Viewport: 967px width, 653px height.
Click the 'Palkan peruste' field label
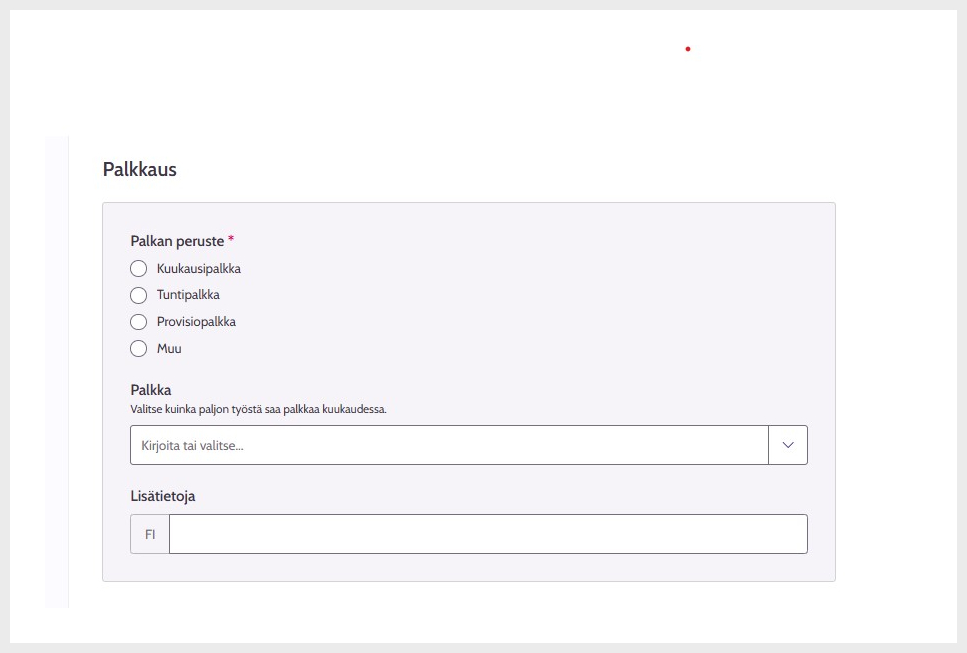178,241
